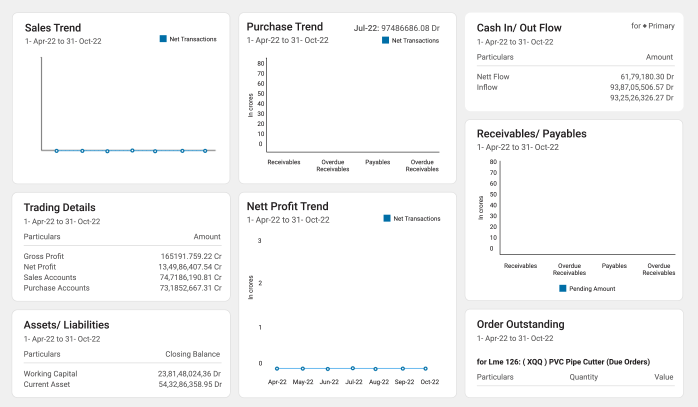Click the last data point in Sales Trend
Viewport: 698px width, 407px height.
pyautogui.click(x=205, y=151)
